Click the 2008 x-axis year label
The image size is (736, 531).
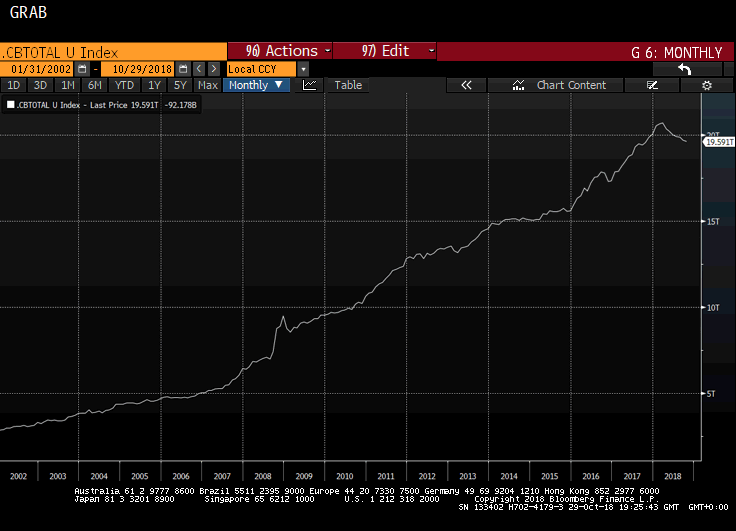click(263, 476)
